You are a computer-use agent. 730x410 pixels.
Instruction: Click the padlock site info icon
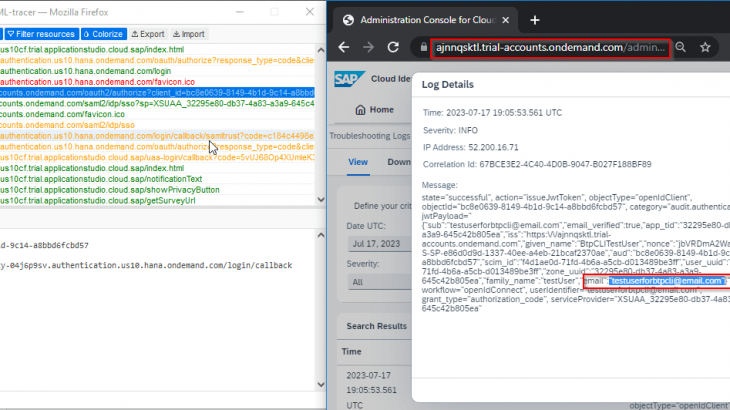pyautogui.click(x=423, y=47)
